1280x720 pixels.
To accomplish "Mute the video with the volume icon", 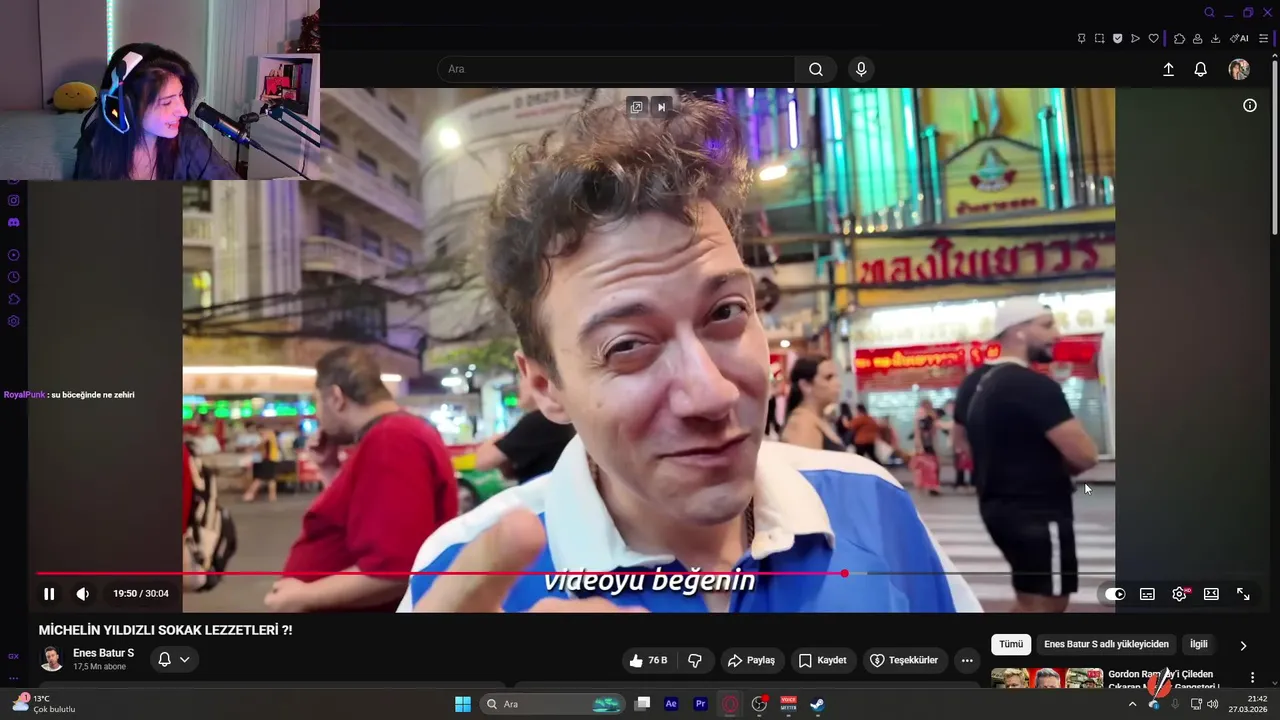I will [83, 594].
